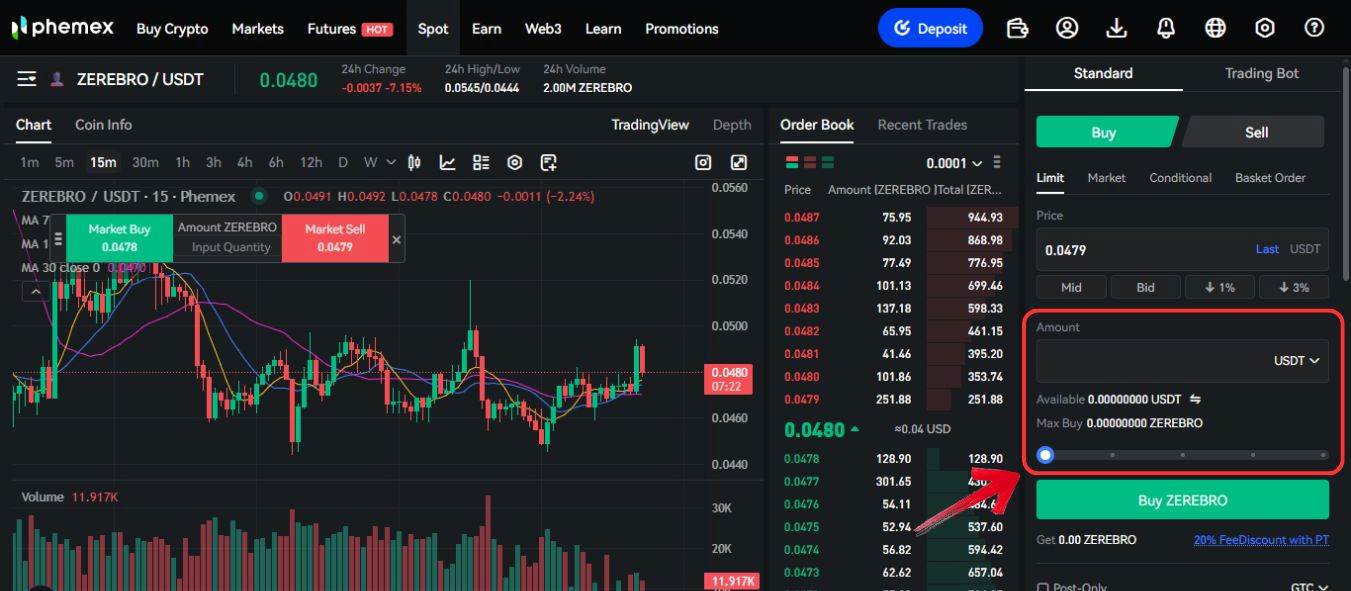Viewport: 1351px width, 591px height.
Task: Open the GTC time-in-force dropdown
Action: pyautogui.click(x=1308, y=587)
